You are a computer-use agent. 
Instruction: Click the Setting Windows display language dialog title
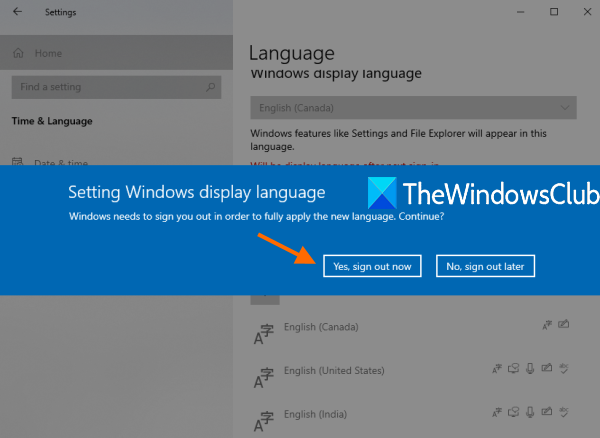[x=197, y=192]
